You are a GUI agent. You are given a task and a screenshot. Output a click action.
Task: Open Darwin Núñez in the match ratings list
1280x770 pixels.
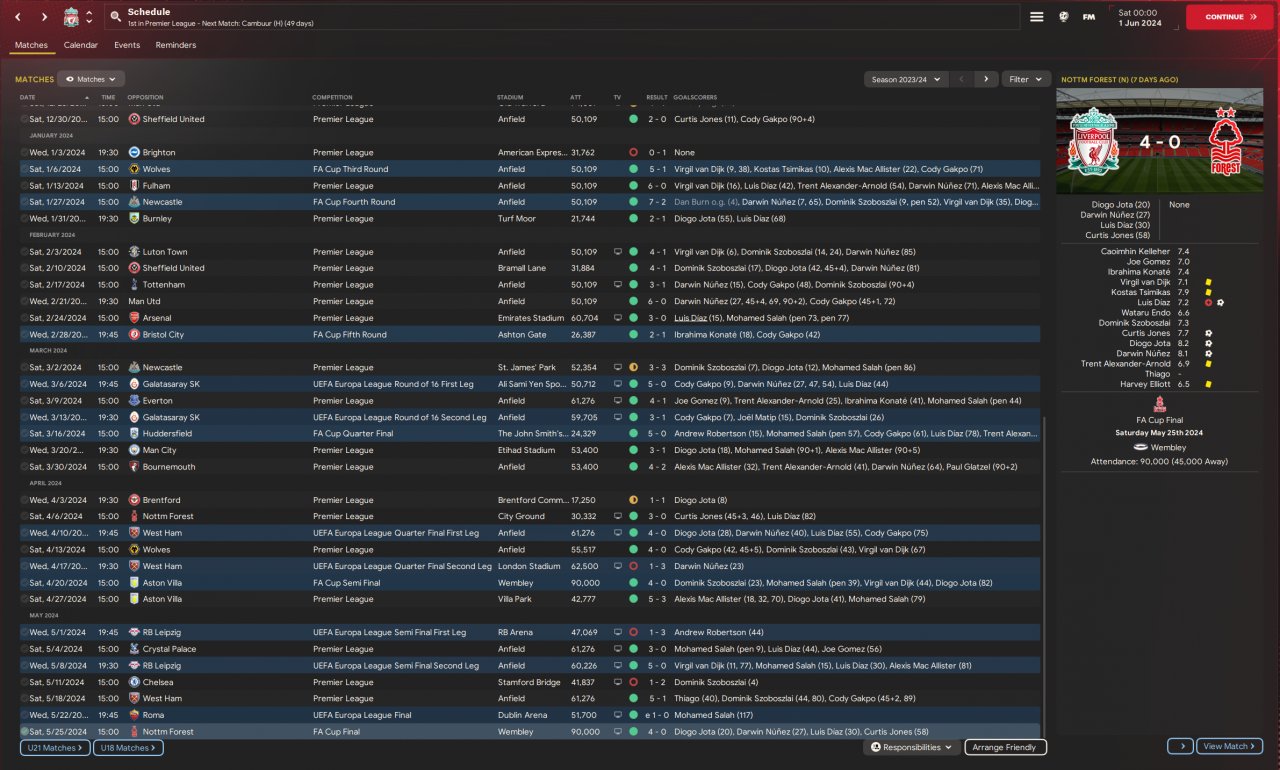click(1144, 353)
